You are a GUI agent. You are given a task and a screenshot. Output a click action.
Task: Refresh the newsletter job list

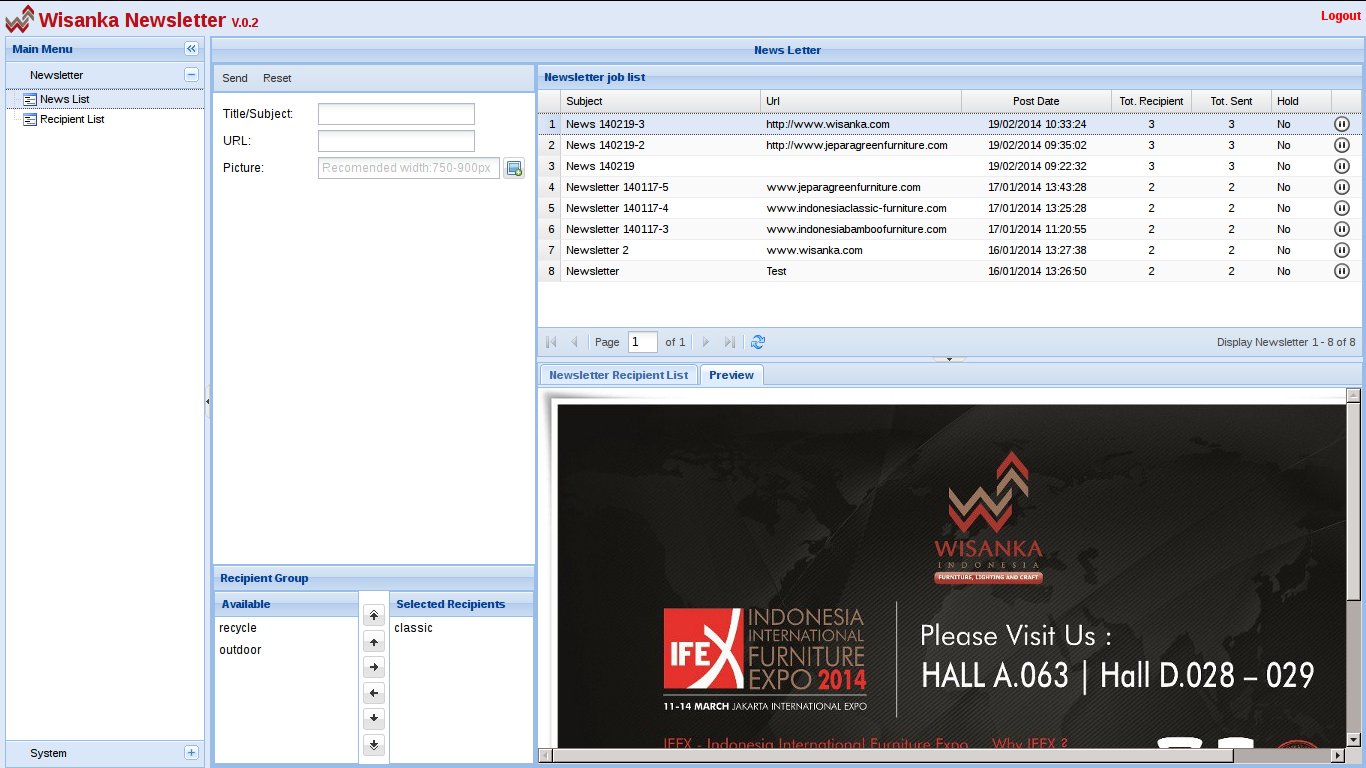pyautogui.click(x=758, y=342)
